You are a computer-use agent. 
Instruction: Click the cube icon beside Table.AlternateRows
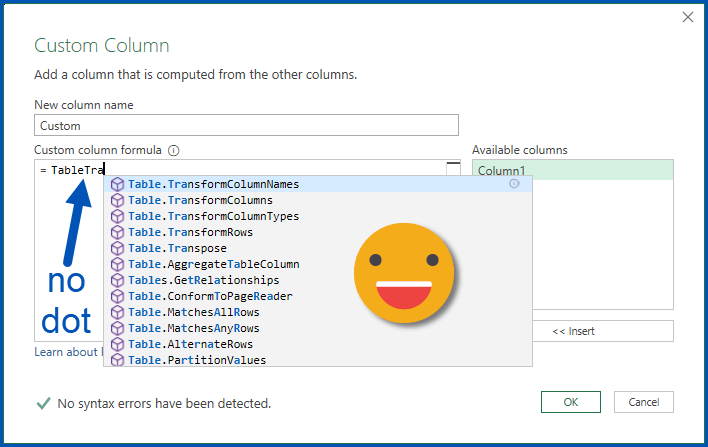[x=117, y=344]
